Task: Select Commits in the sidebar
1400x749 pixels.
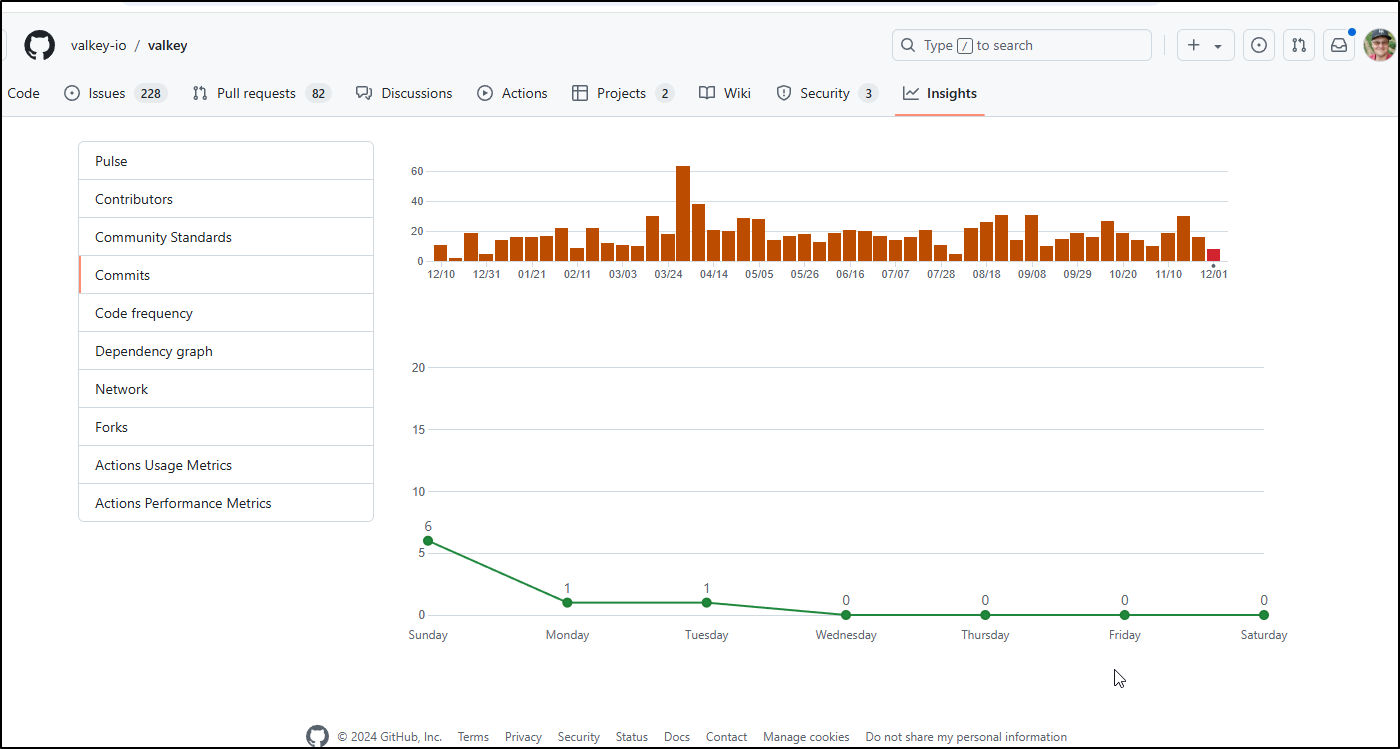Action: click(x=226, y=275)
